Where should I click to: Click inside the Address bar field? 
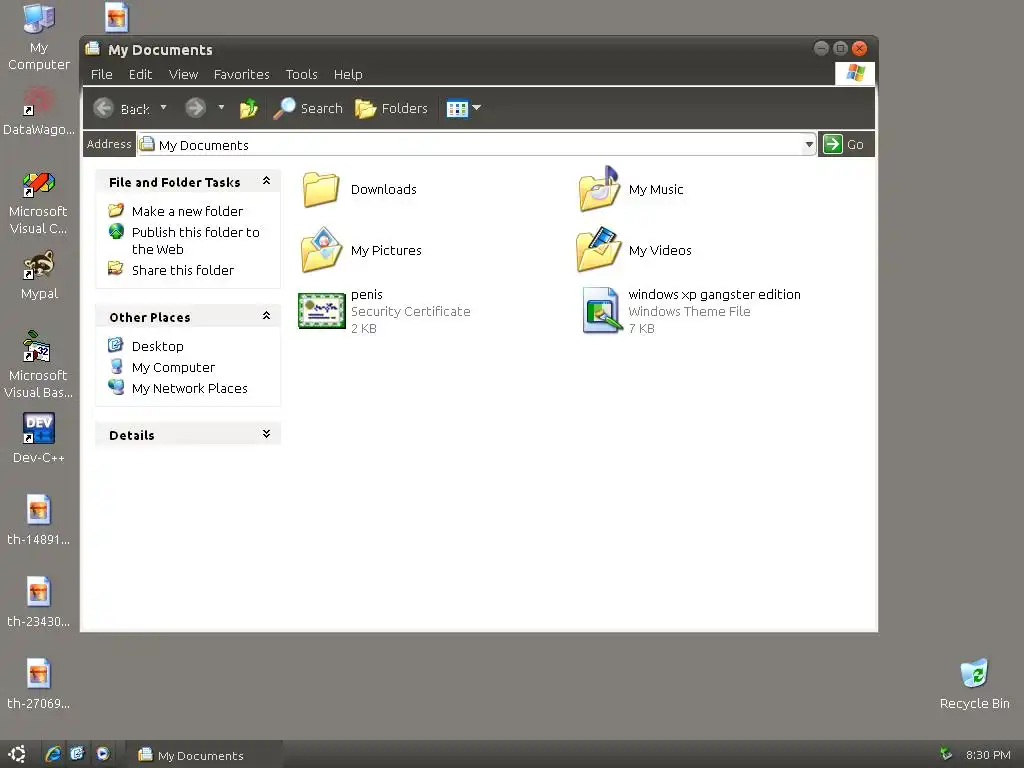(477, 144)
